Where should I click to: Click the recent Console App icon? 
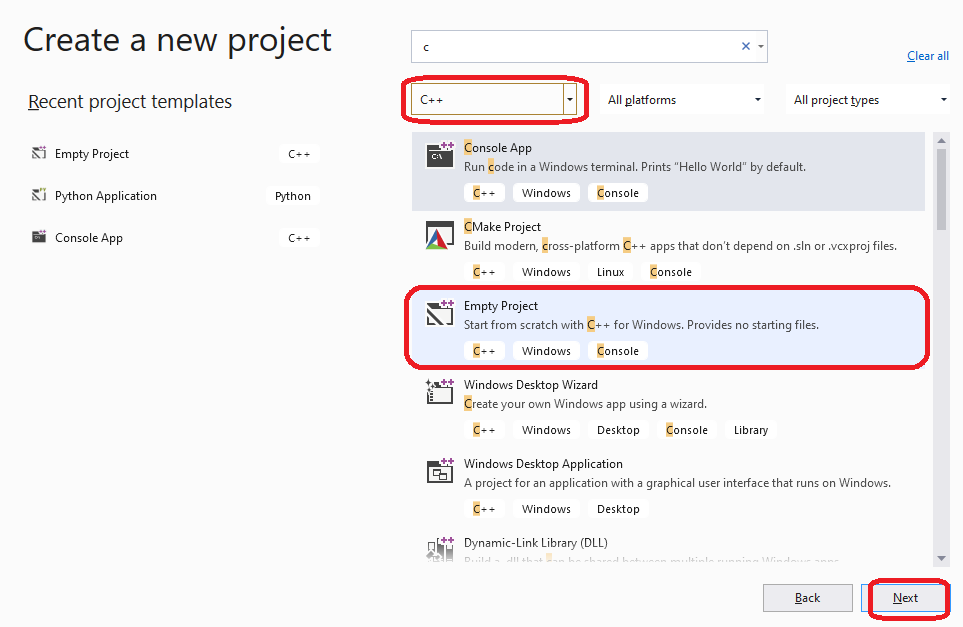(39, 237)
